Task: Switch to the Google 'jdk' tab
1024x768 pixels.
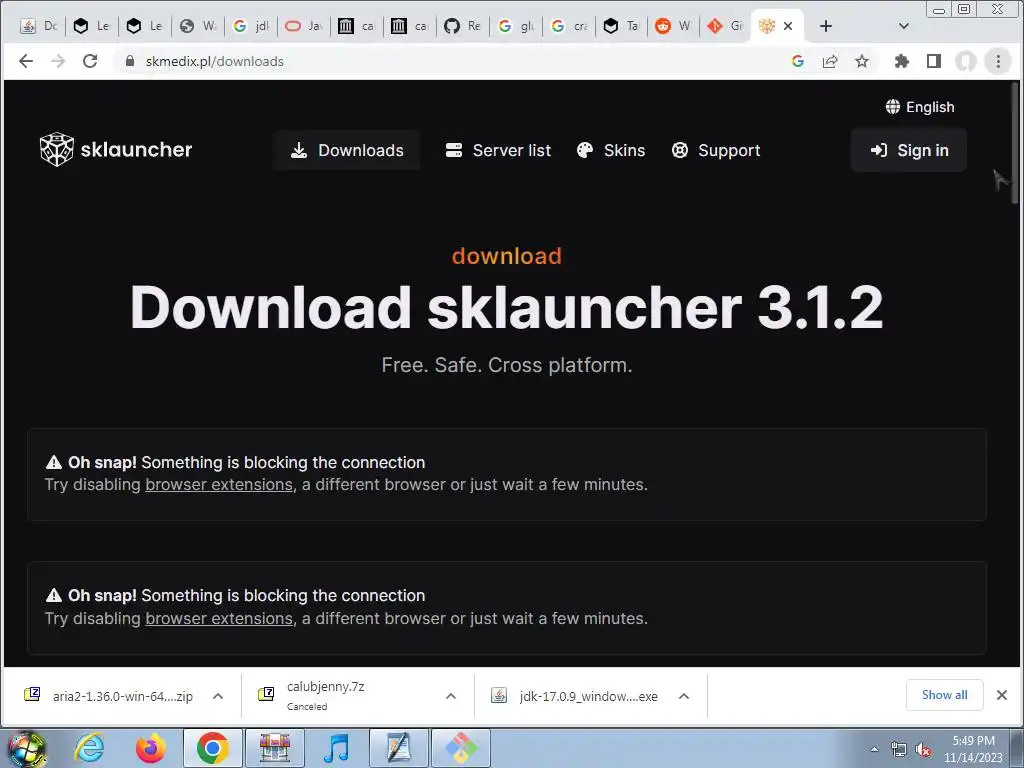Action: pyautogui.click(x=251, y=26)
